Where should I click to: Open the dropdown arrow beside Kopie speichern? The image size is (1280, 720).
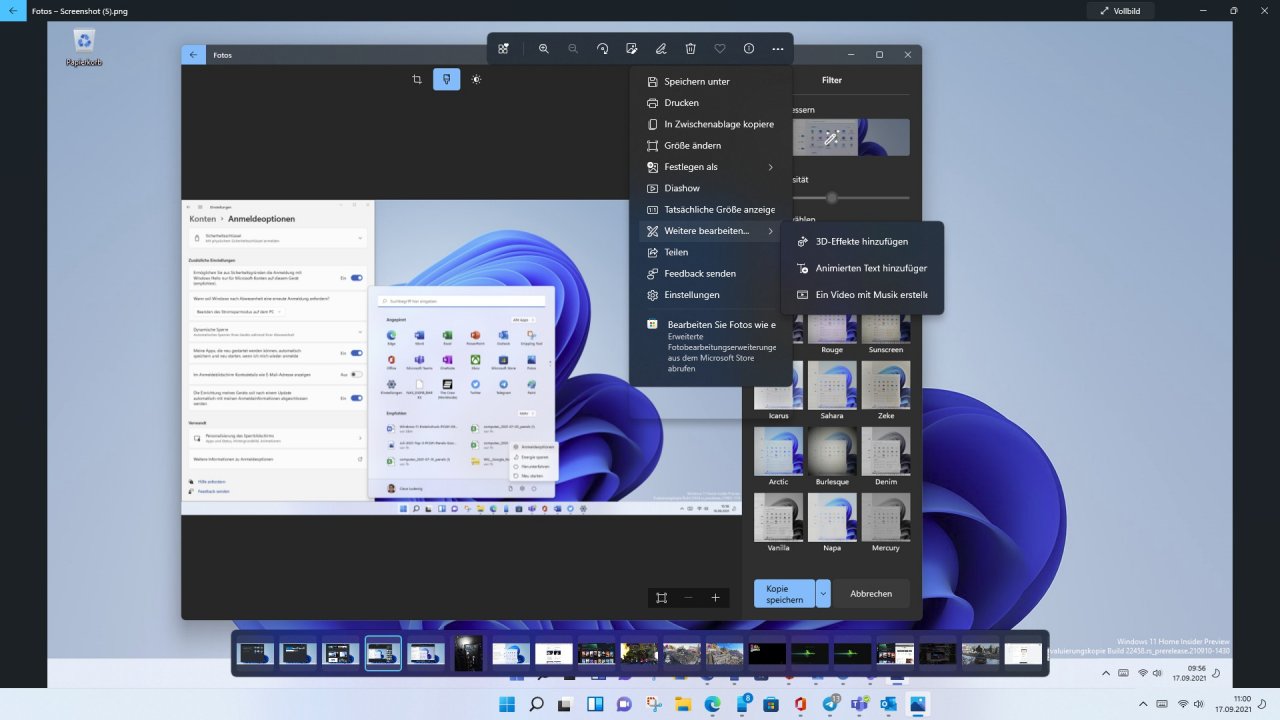click(823, 594)
